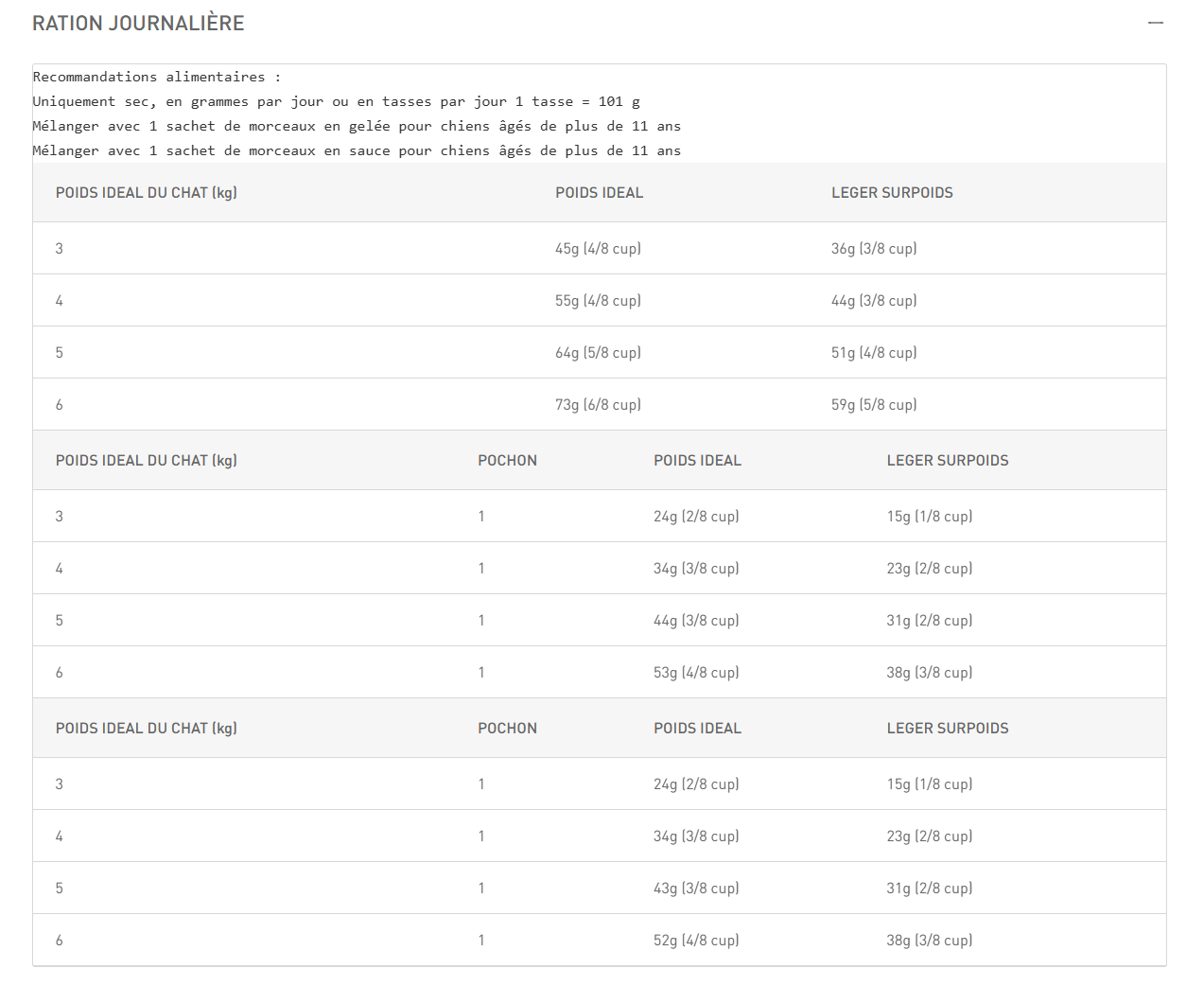Screen dimensions: 1204x986
Task: Select the '1 tasse = 101 g' instruction line
Action: coord(336,101)
